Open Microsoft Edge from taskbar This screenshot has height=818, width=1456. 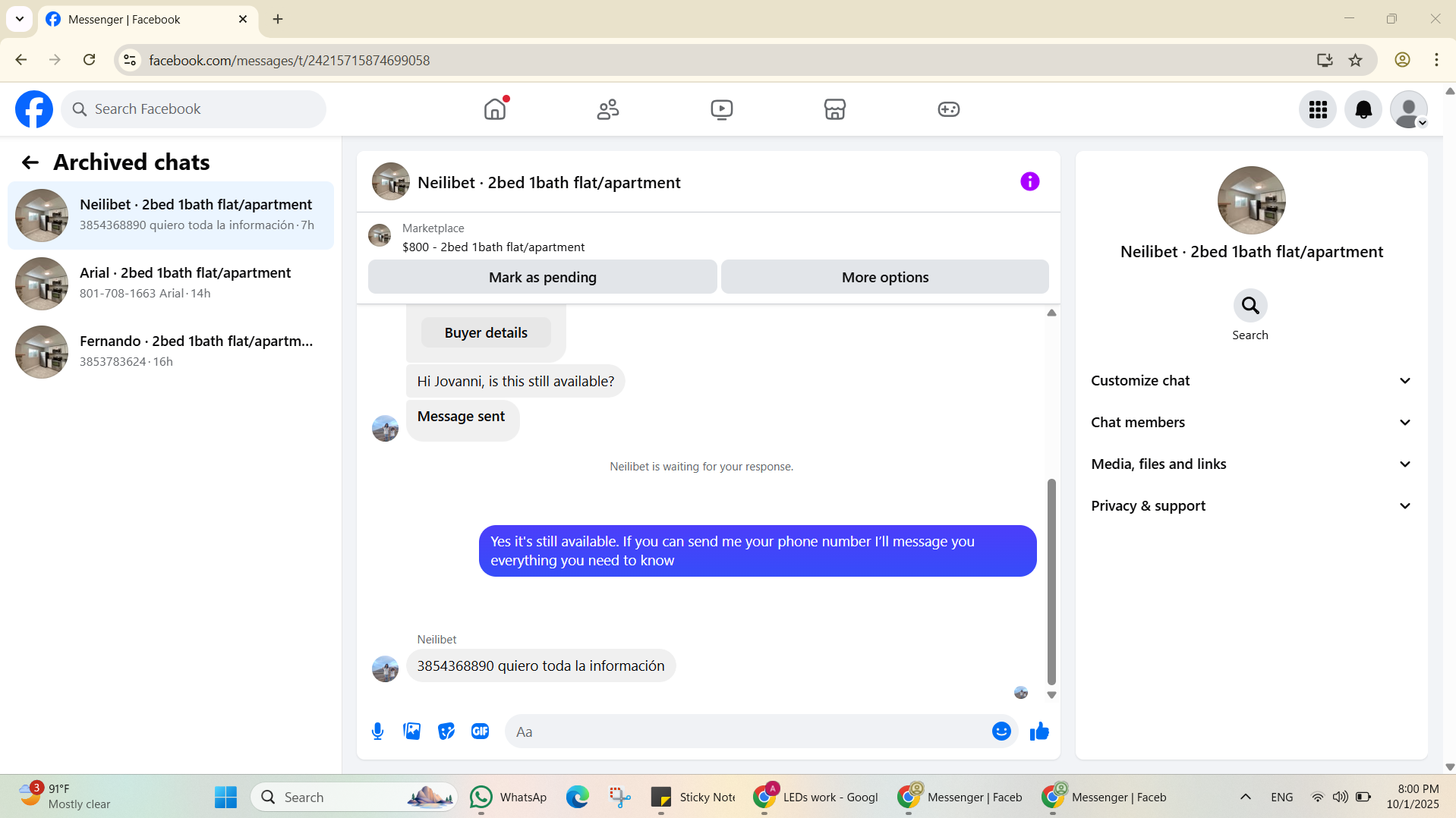click(578, 797)
